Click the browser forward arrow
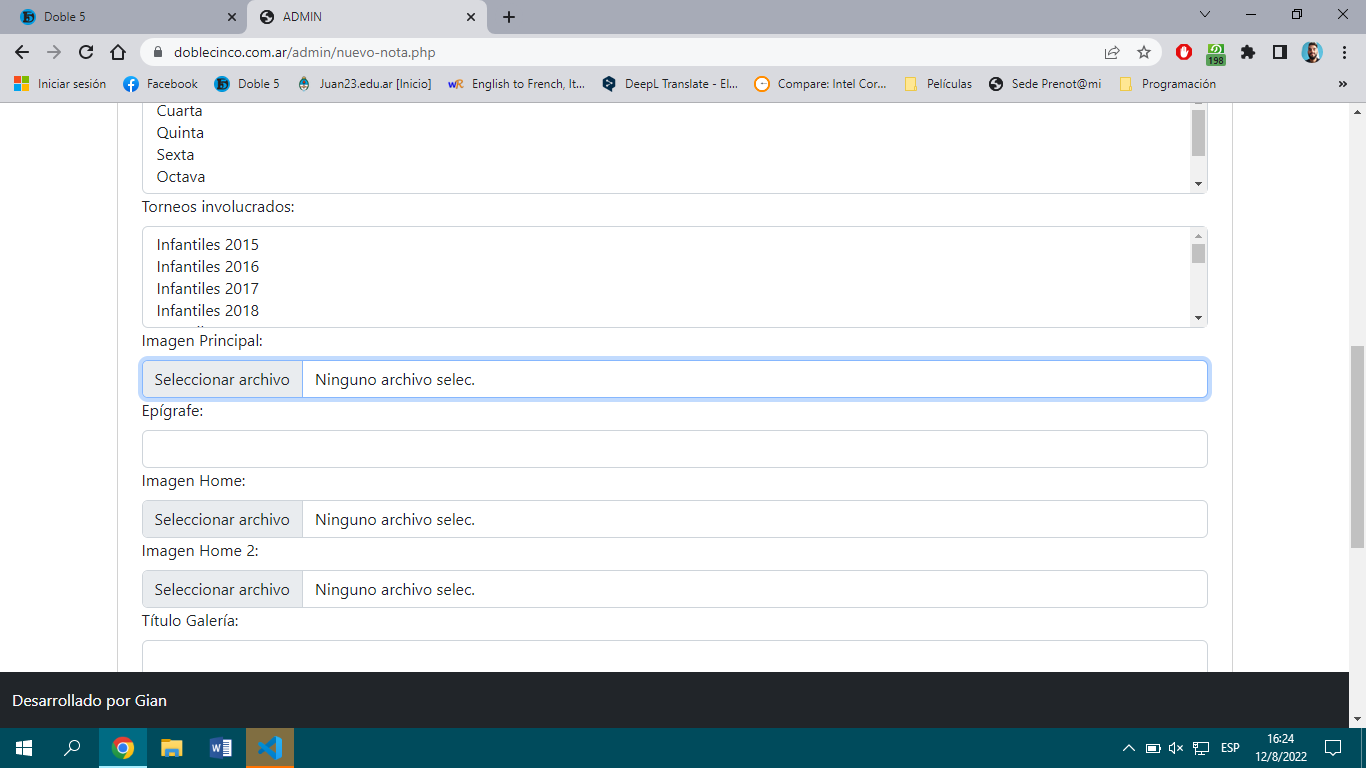Image resolution: width=1366 pixels, height=768 pixels. click(x=54, y=52)
